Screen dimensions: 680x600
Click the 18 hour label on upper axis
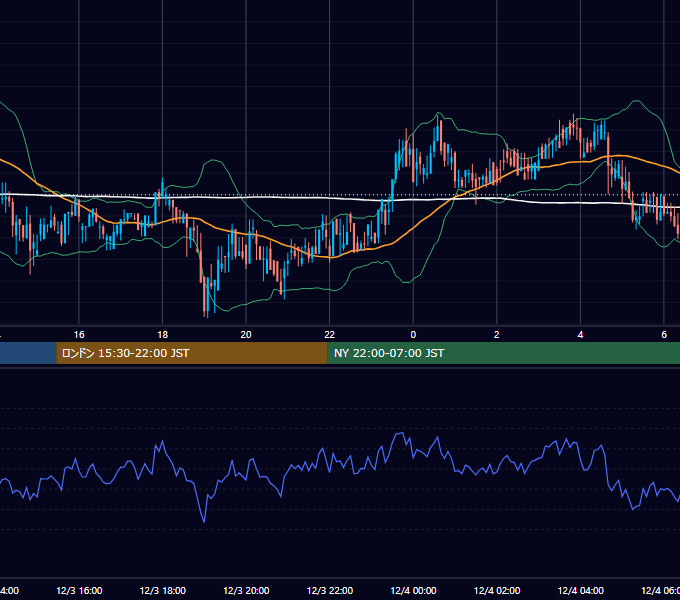tap(163, 335)
